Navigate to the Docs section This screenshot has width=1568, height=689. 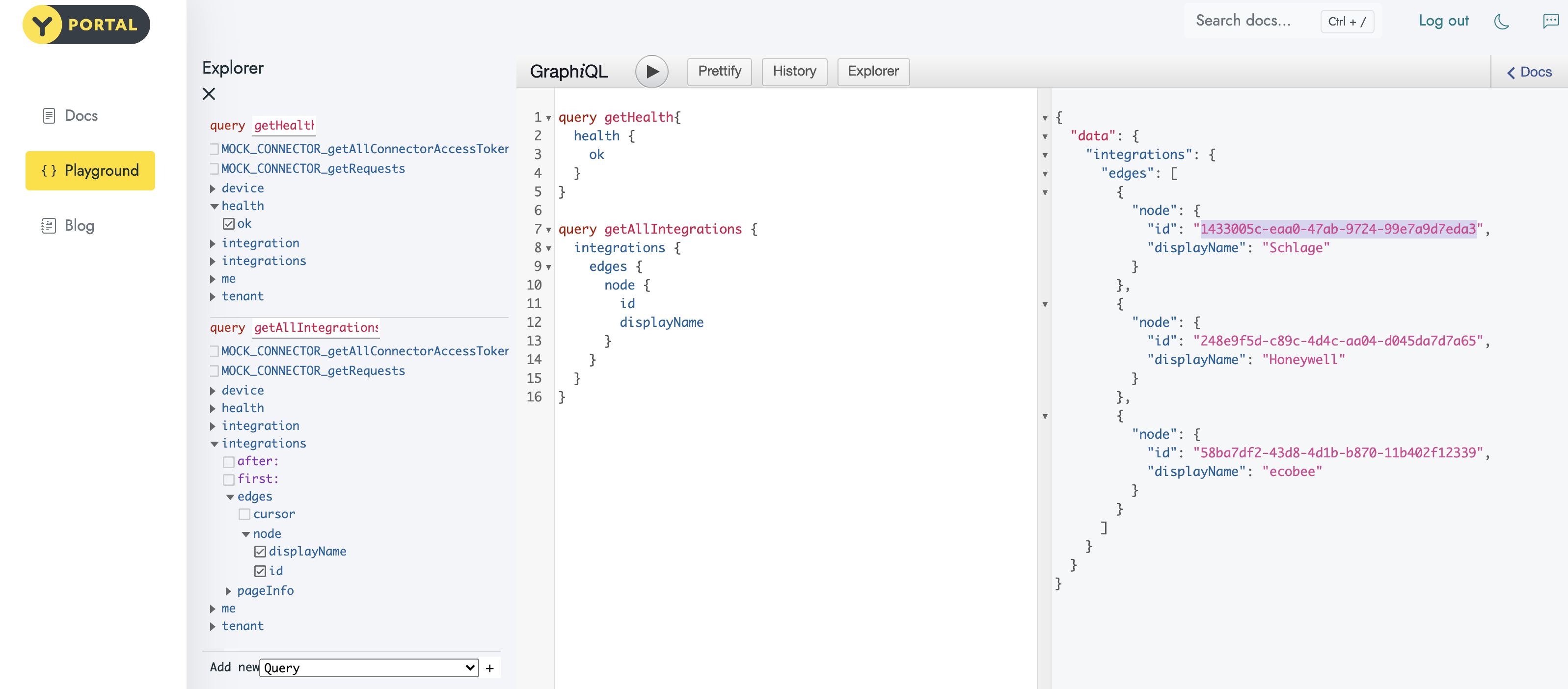79,114
